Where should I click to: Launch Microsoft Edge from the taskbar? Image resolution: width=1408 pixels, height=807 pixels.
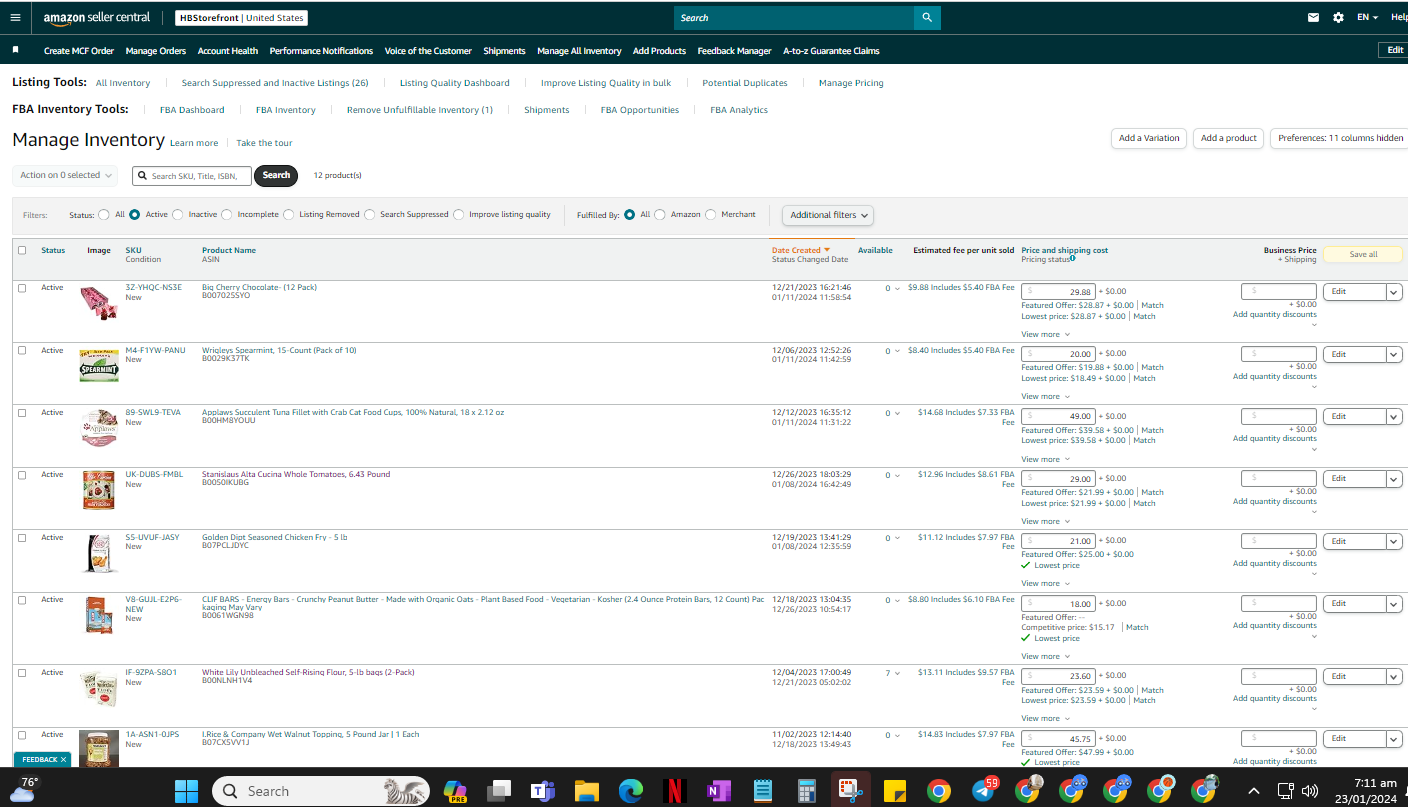click(631, 791)
